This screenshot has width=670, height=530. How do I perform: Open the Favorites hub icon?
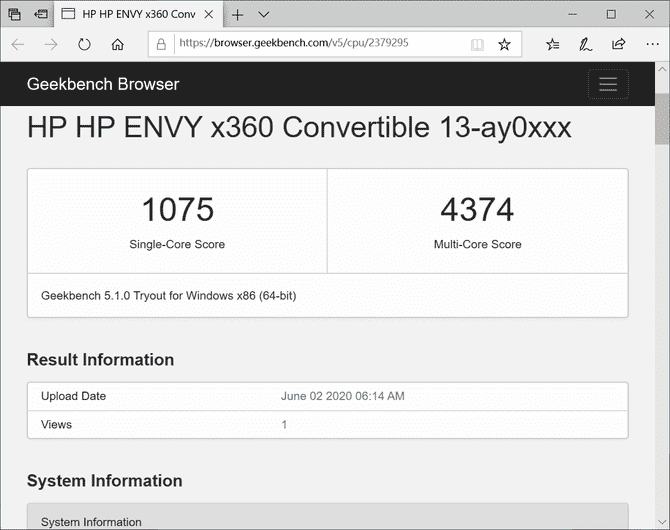[x=552, y=44]
